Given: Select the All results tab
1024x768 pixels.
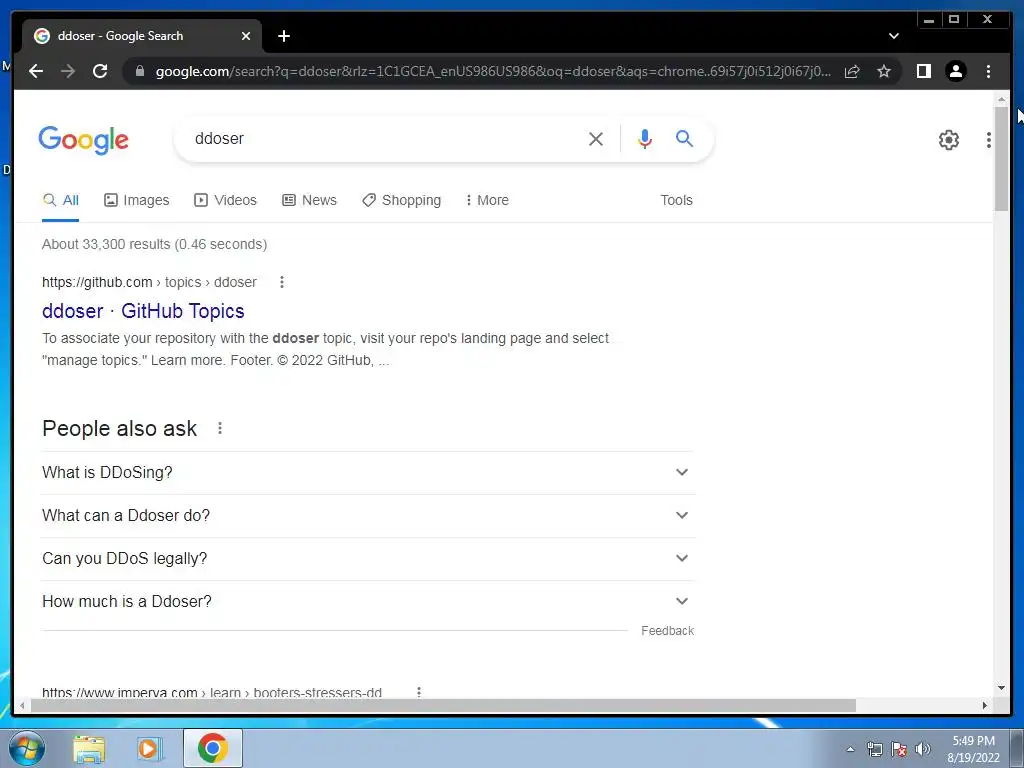Looking at the screenshot, I should pyautogui.click(x=61, y=200).
